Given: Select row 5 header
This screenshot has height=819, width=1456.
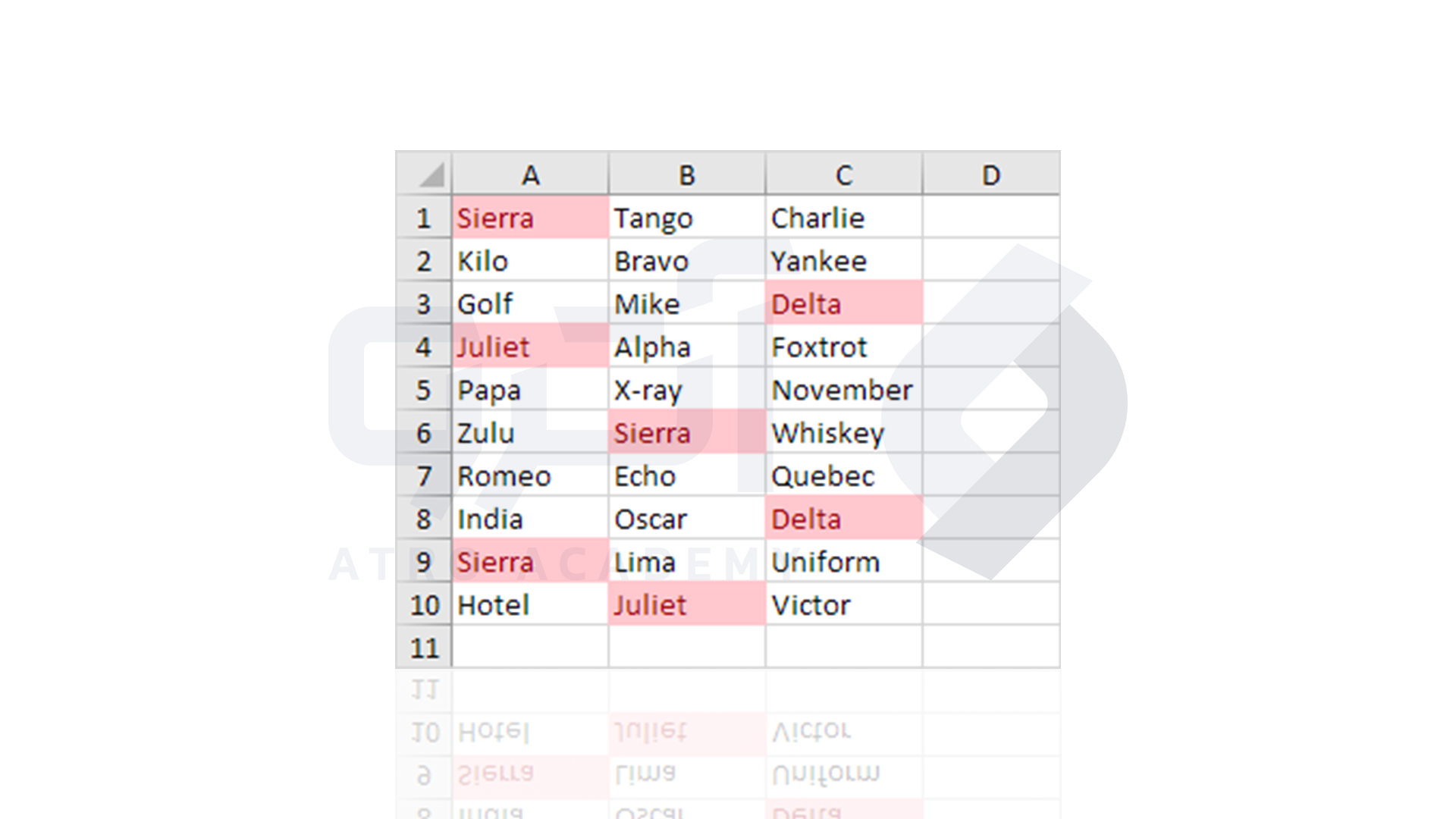Looking at the screenshot, I should click(x=424, y=391).
